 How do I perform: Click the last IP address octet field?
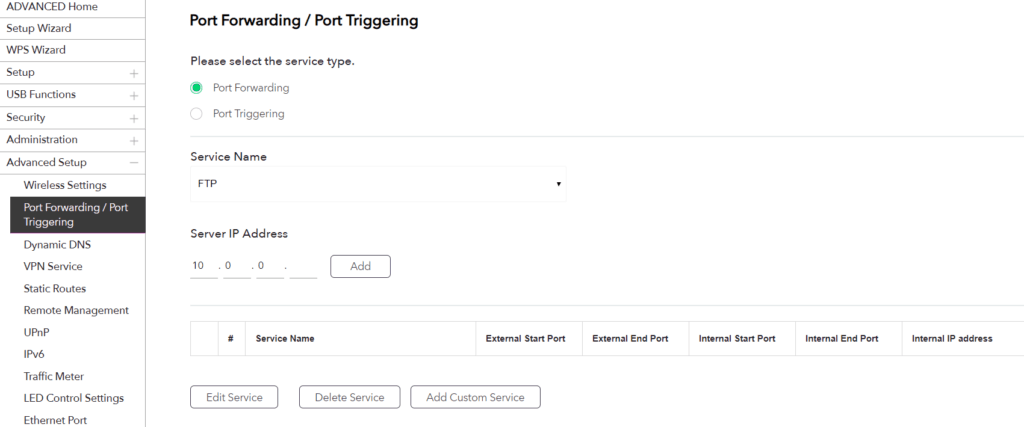click(x=303, y=266)
